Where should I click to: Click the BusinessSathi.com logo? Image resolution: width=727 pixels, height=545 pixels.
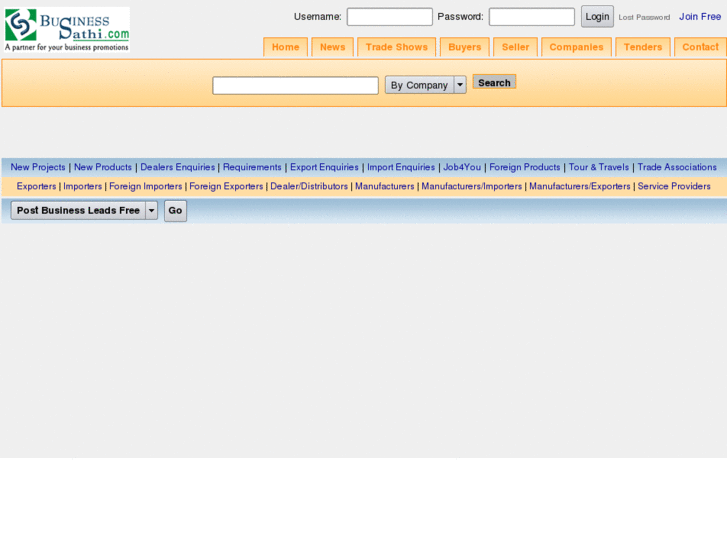(67, 30)
